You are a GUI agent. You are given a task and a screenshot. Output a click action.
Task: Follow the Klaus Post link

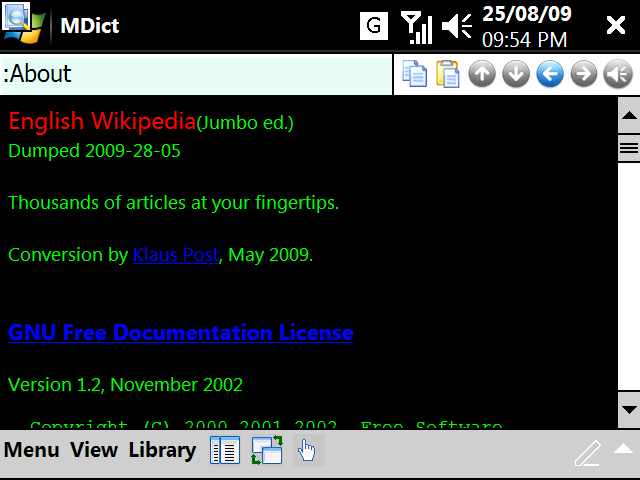176,255
